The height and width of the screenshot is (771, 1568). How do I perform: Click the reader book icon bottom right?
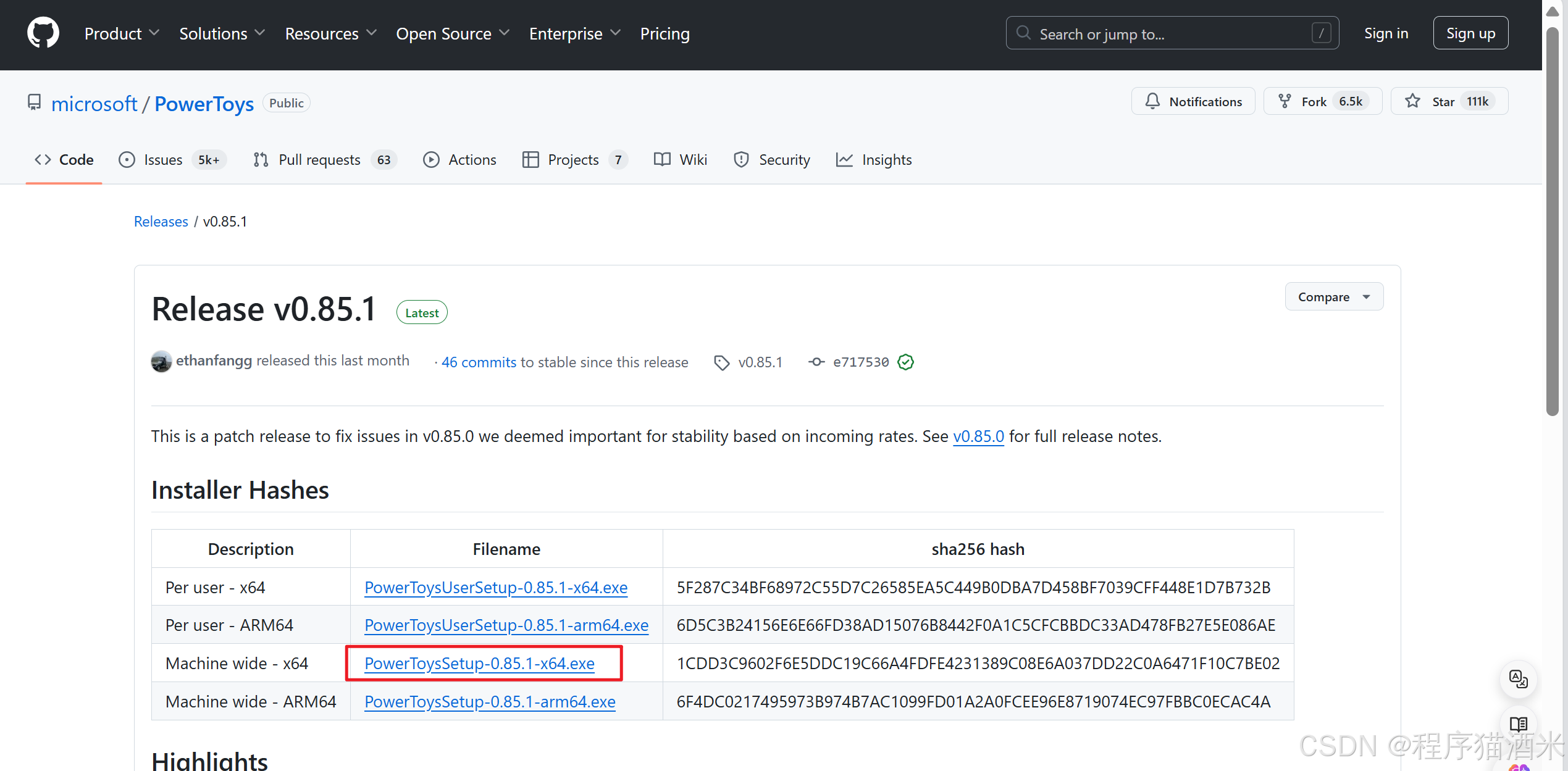point(1518,723)
